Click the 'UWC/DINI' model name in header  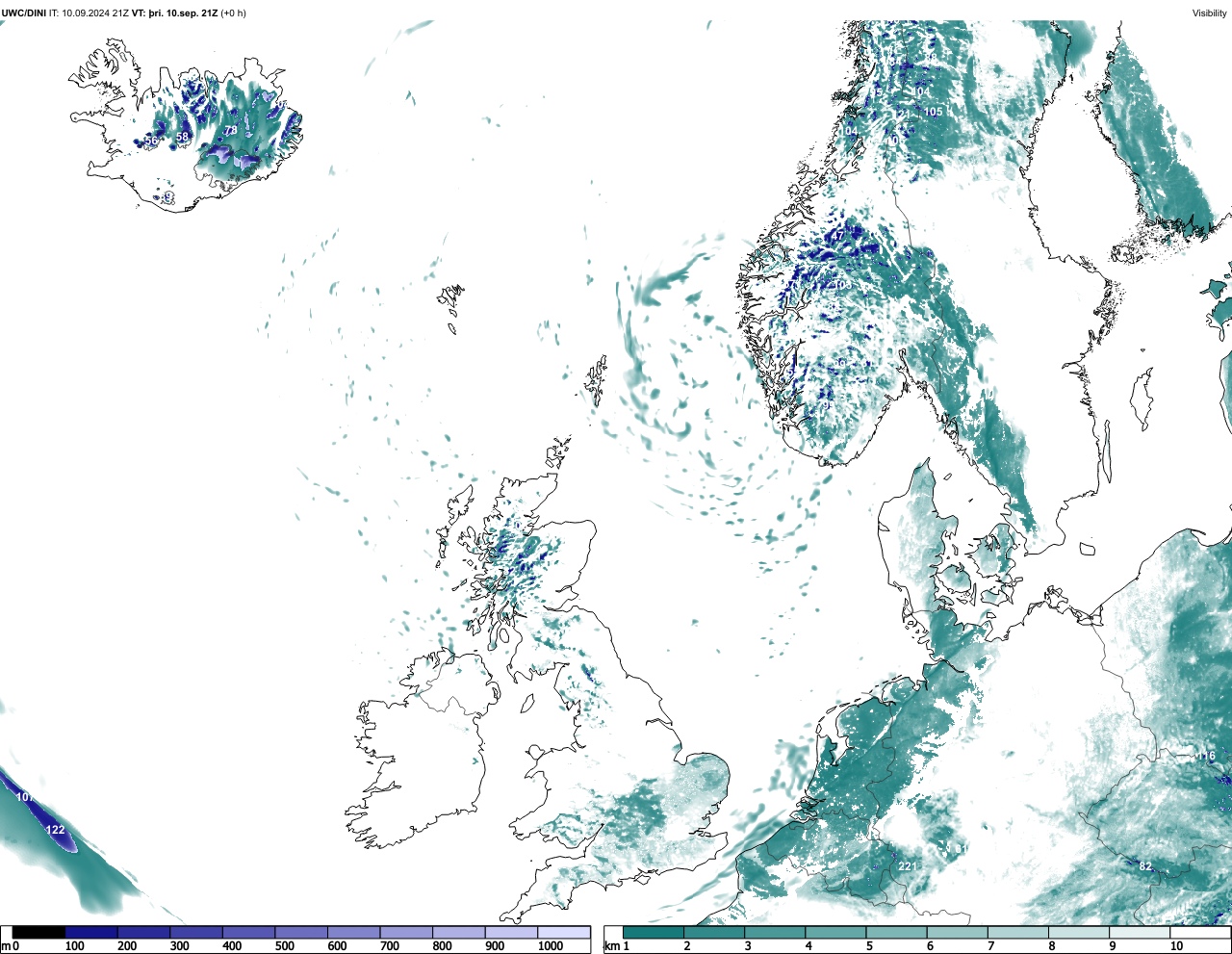coord(24,13)
